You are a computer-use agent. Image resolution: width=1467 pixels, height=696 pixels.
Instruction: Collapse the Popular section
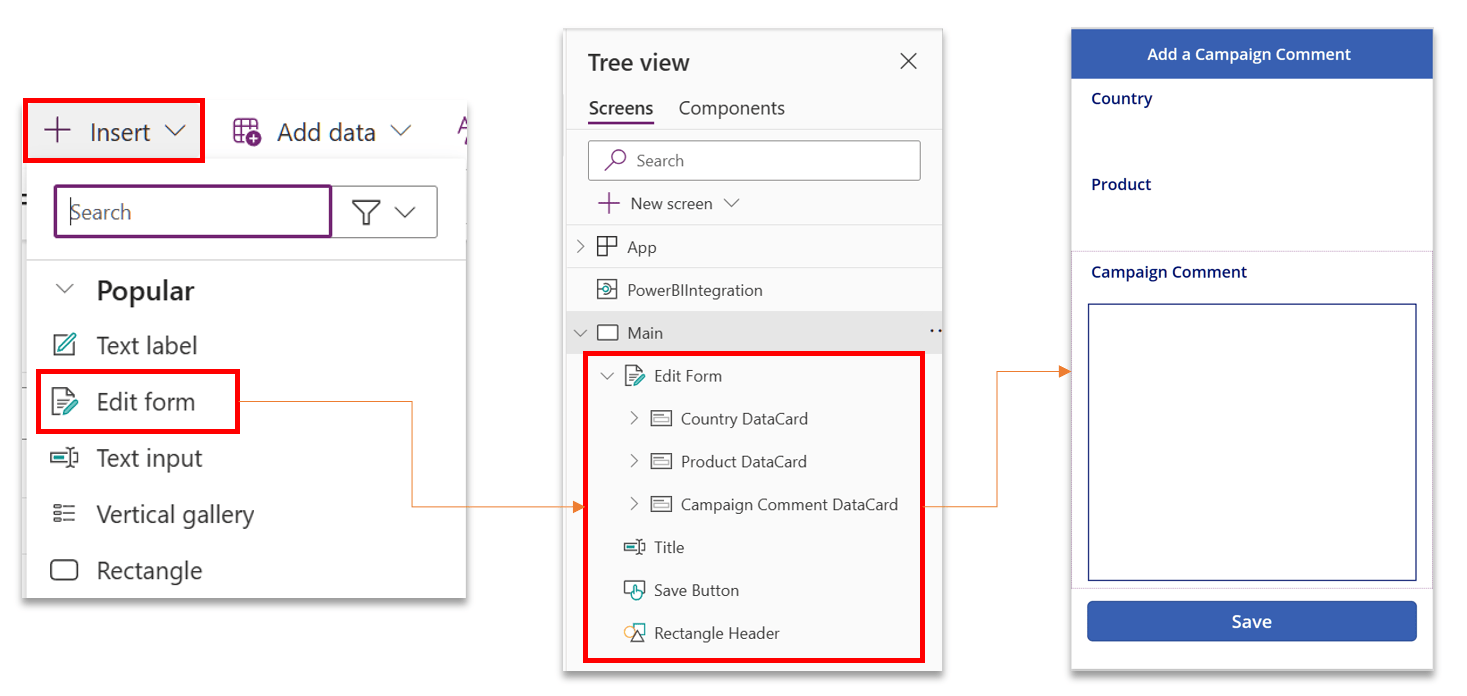coord(64,290)
